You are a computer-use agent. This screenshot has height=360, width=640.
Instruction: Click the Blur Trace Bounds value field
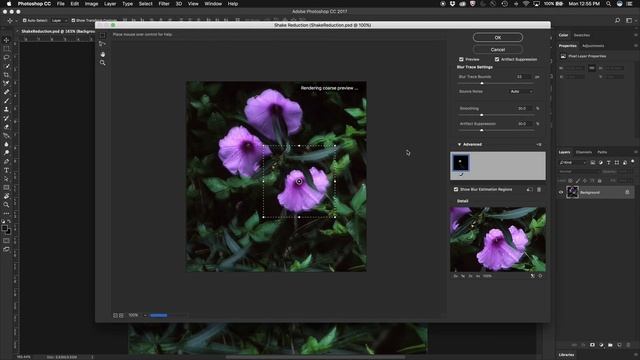coord(523,76)
